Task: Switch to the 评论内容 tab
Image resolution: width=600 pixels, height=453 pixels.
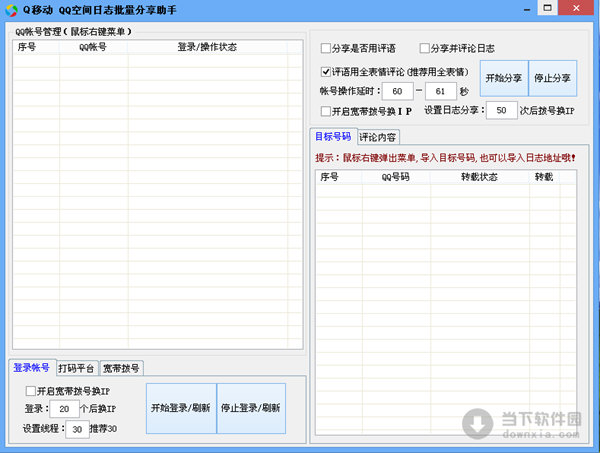Action: point(377,136)
